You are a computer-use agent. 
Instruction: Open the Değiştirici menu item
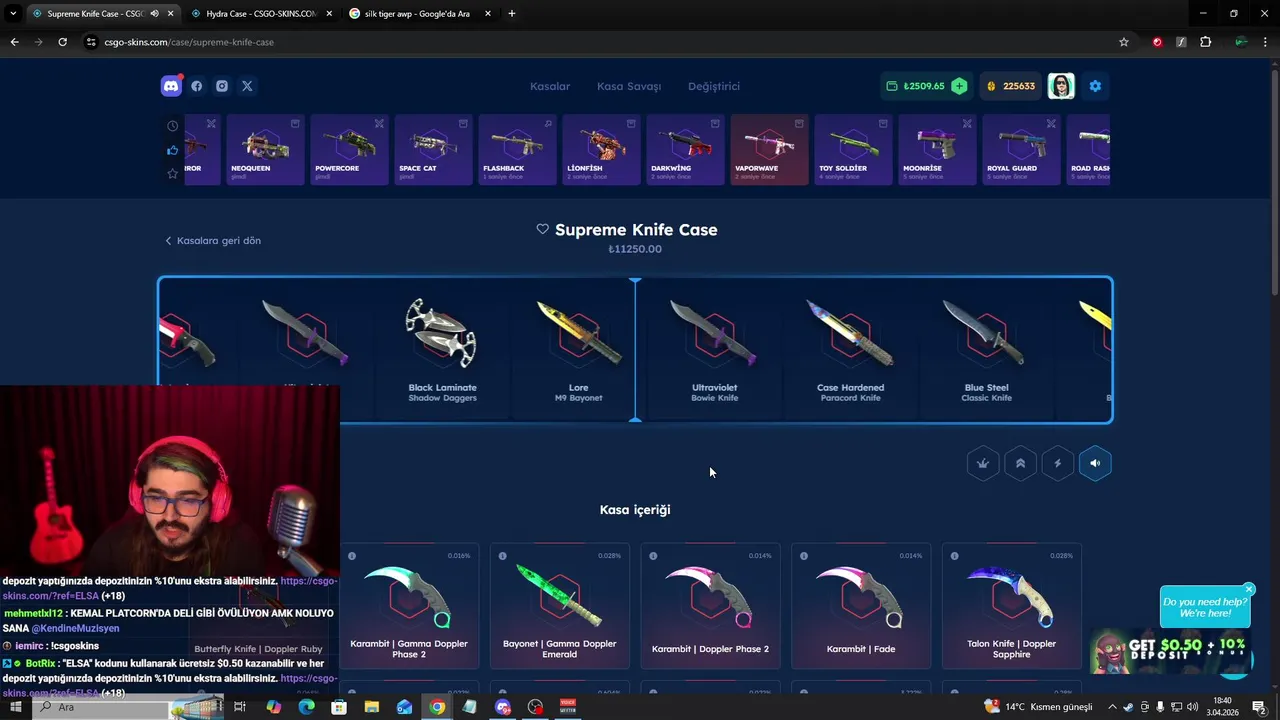714,86
